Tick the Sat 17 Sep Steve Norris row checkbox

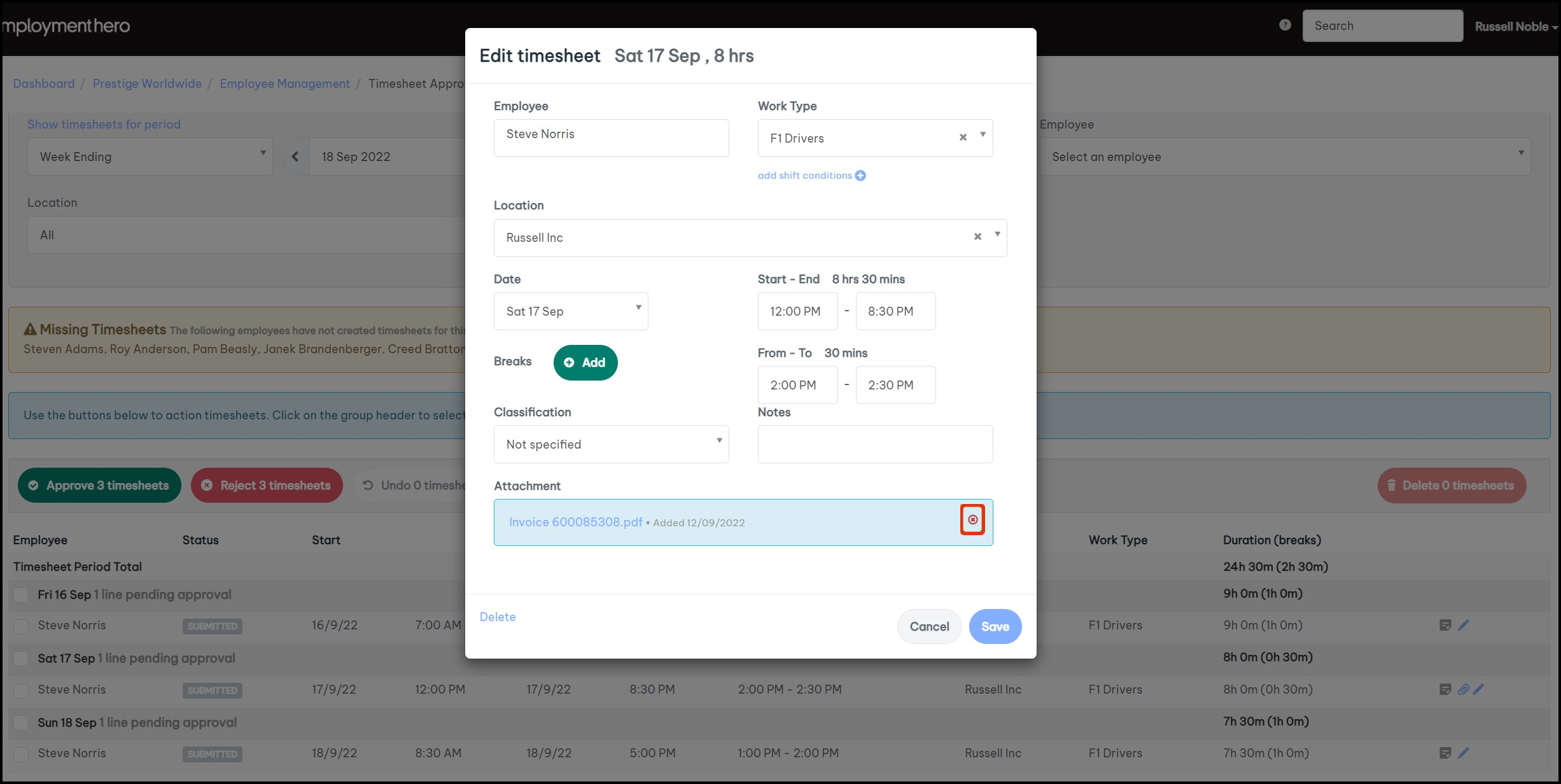click(x=21, y=690)
